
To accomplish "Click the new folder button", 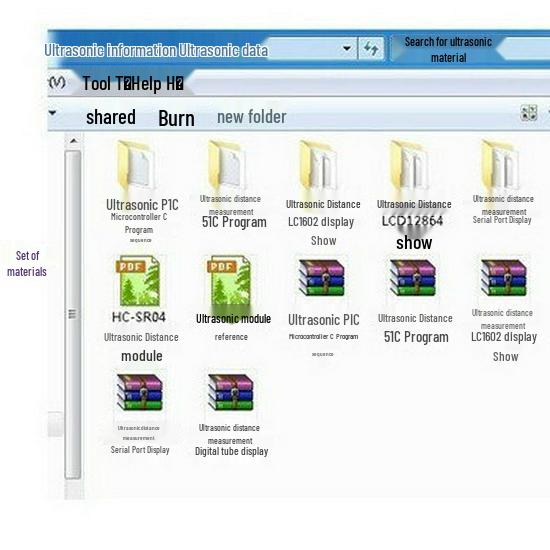I will coord(252,117).
